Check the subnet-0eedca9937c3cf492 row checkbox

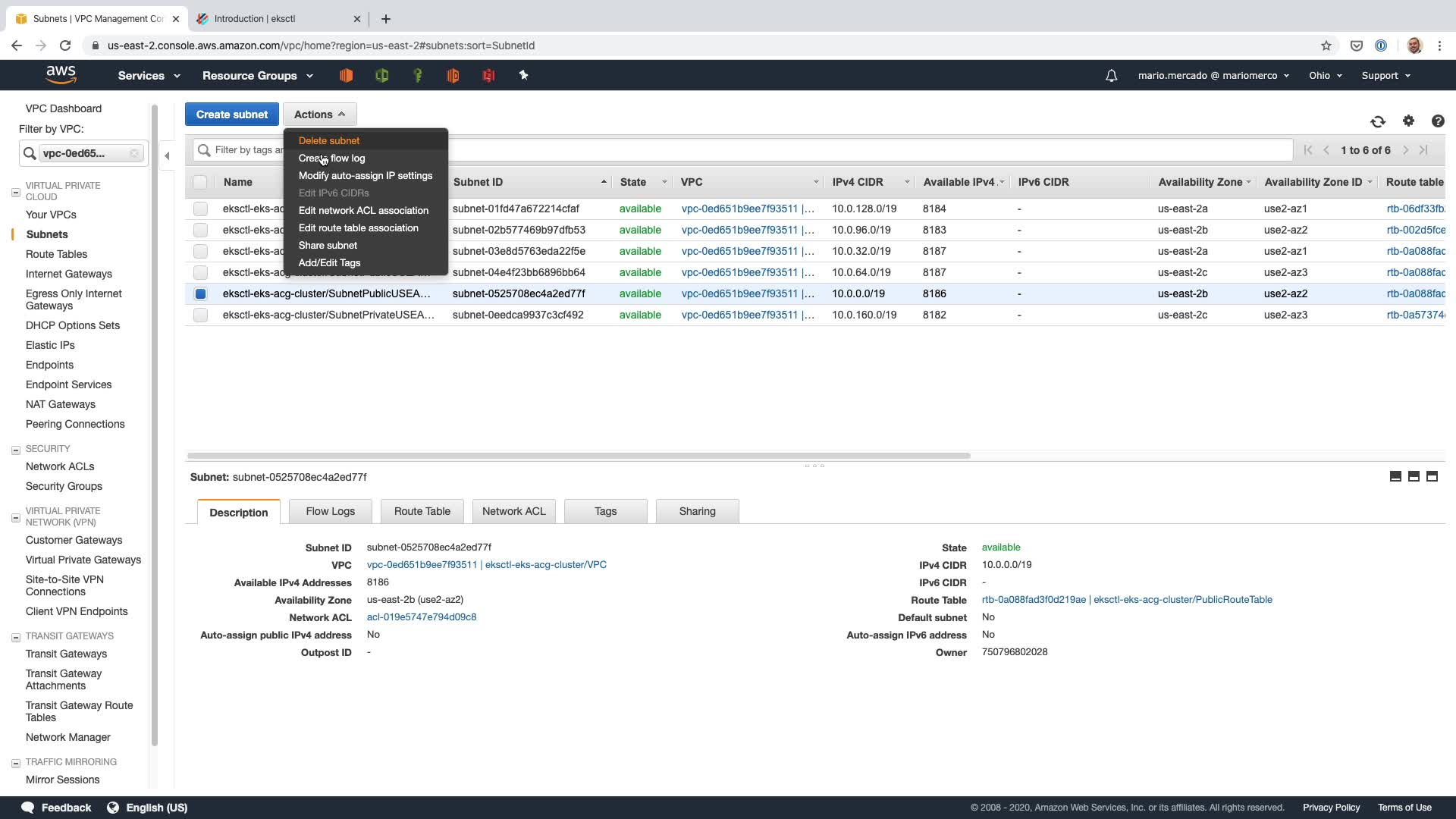click(x=200, y=315)
